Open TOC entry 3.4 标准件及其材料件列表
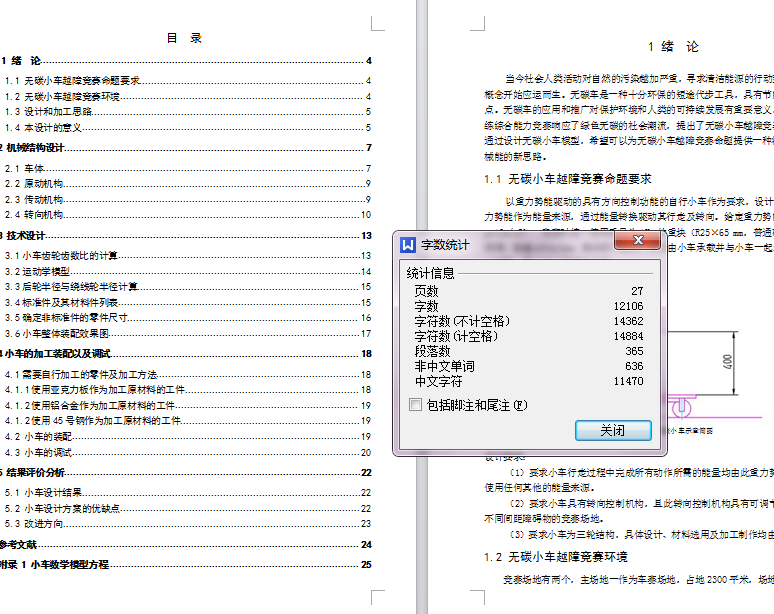774x614 pixels. coord(188,303)
